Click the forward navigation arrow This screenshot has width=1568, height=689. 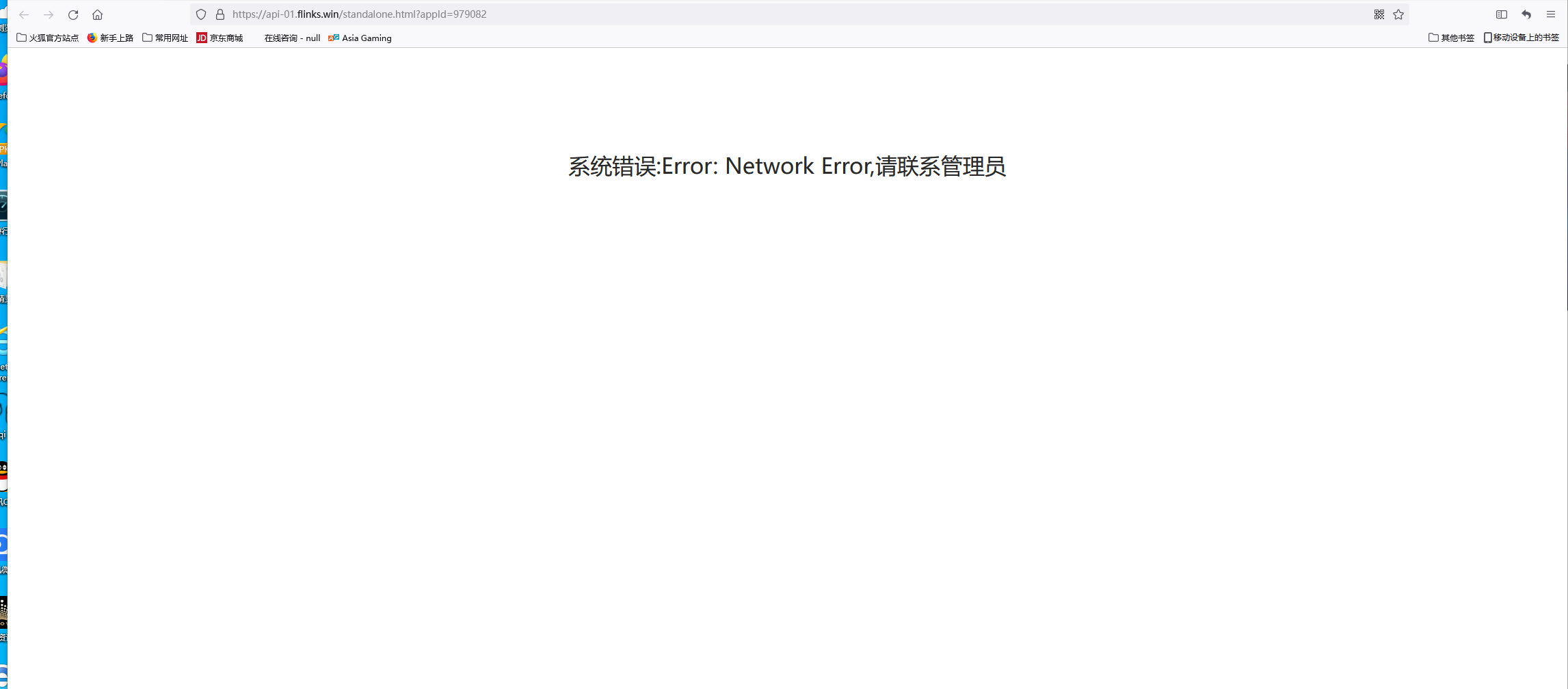point(49,14)
